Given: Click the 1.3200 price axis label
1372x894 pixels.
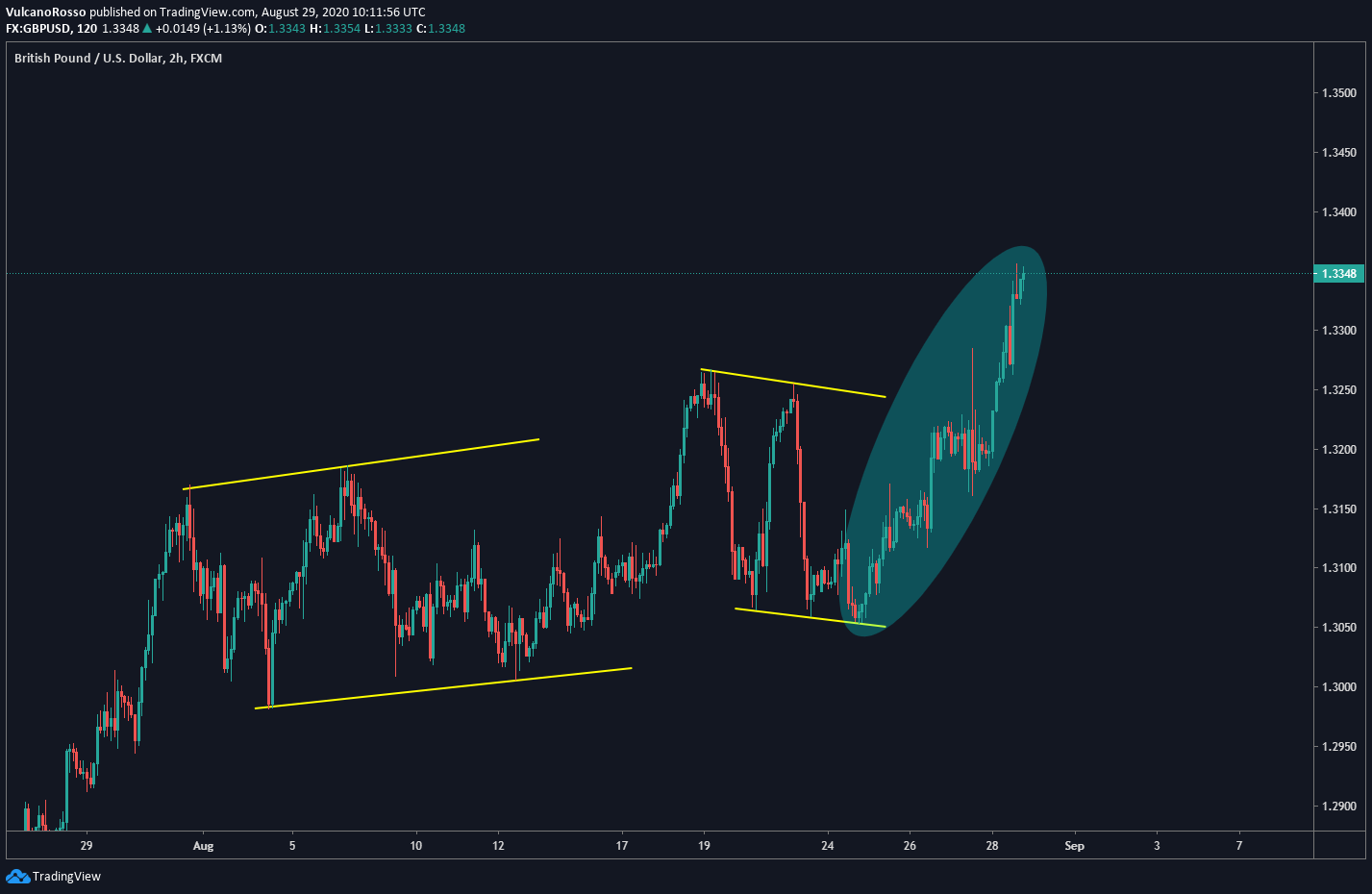Looking at the screenshot, I should [x=1339, y=450].
